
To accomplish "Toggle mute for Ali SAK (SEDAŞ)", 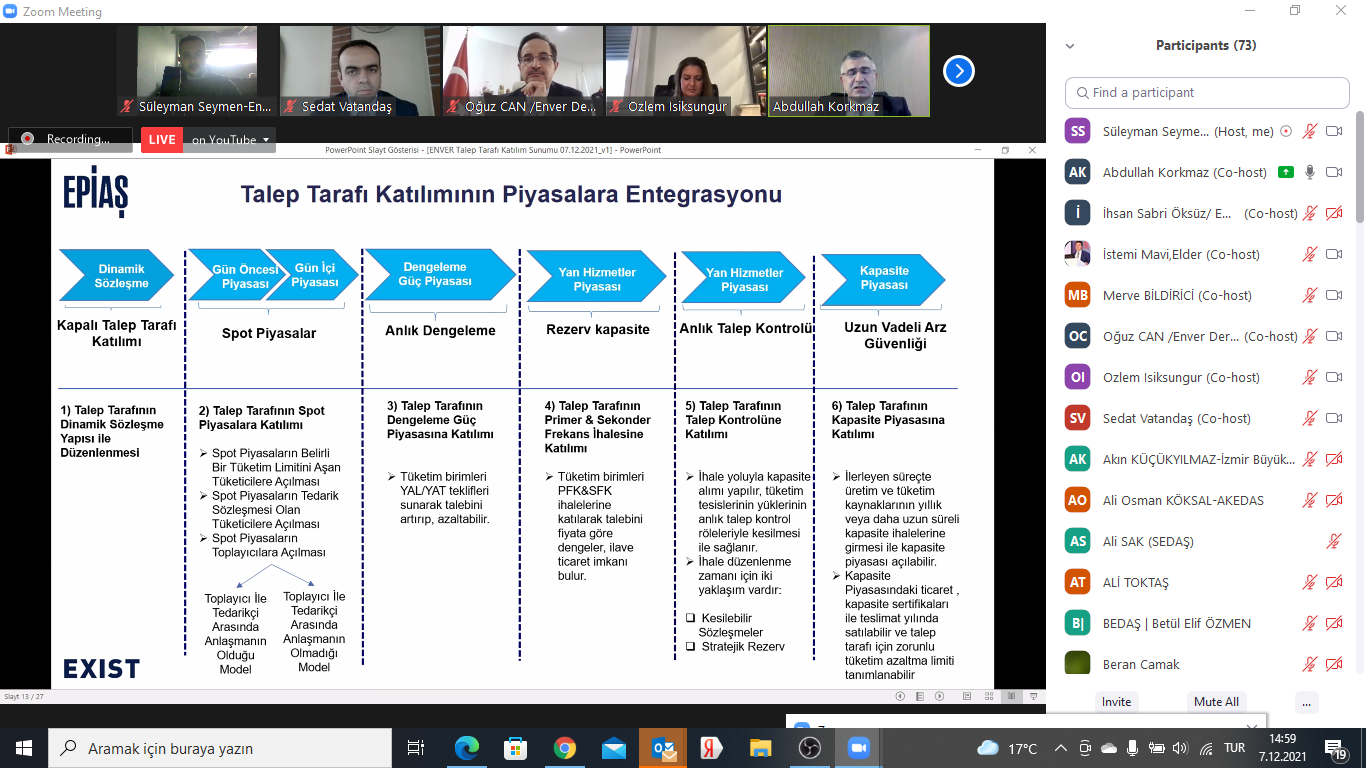I will tap(1333, 541).
